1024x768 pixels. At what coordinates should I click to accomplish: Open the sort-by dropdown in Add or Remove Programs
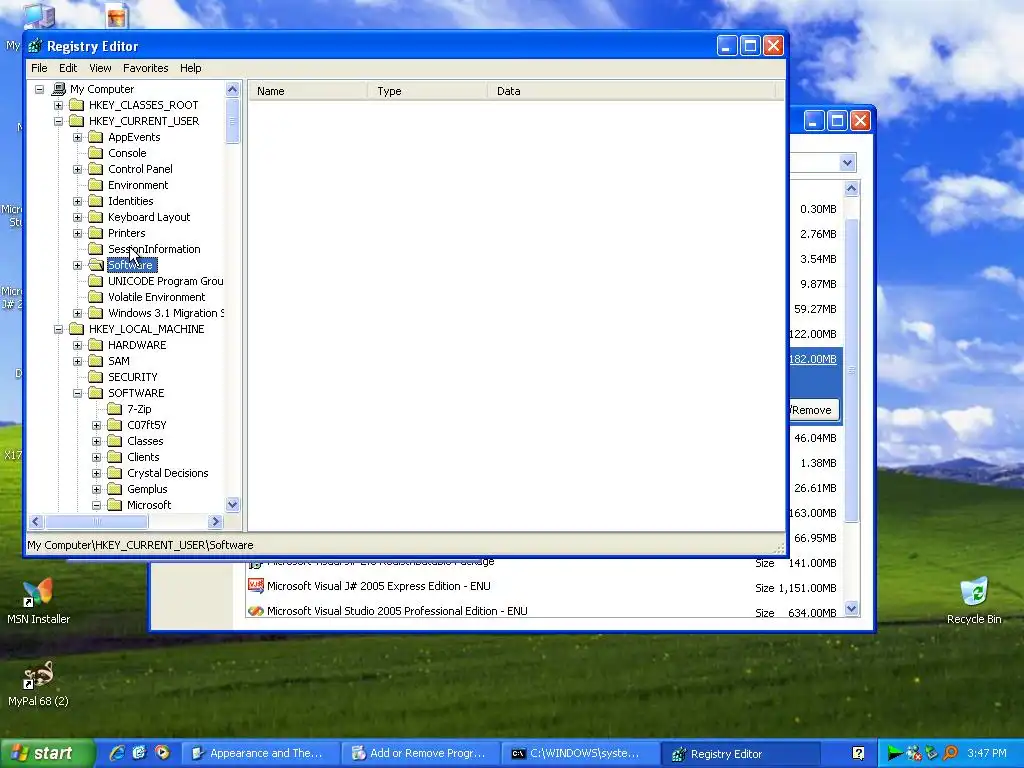click(x=848, y=163)
